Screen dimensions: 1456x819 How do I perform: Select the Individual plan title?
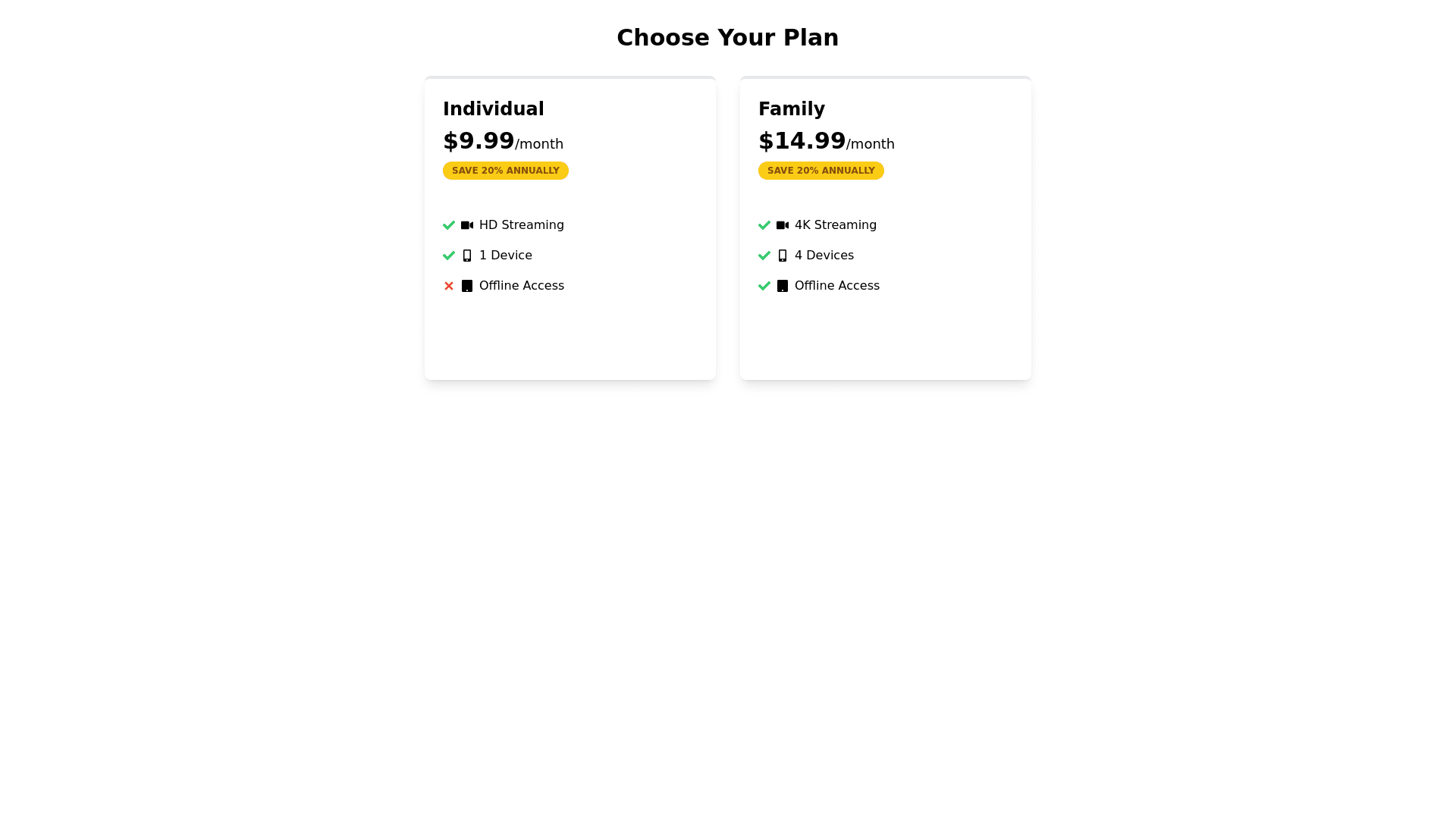coord(494,109)
